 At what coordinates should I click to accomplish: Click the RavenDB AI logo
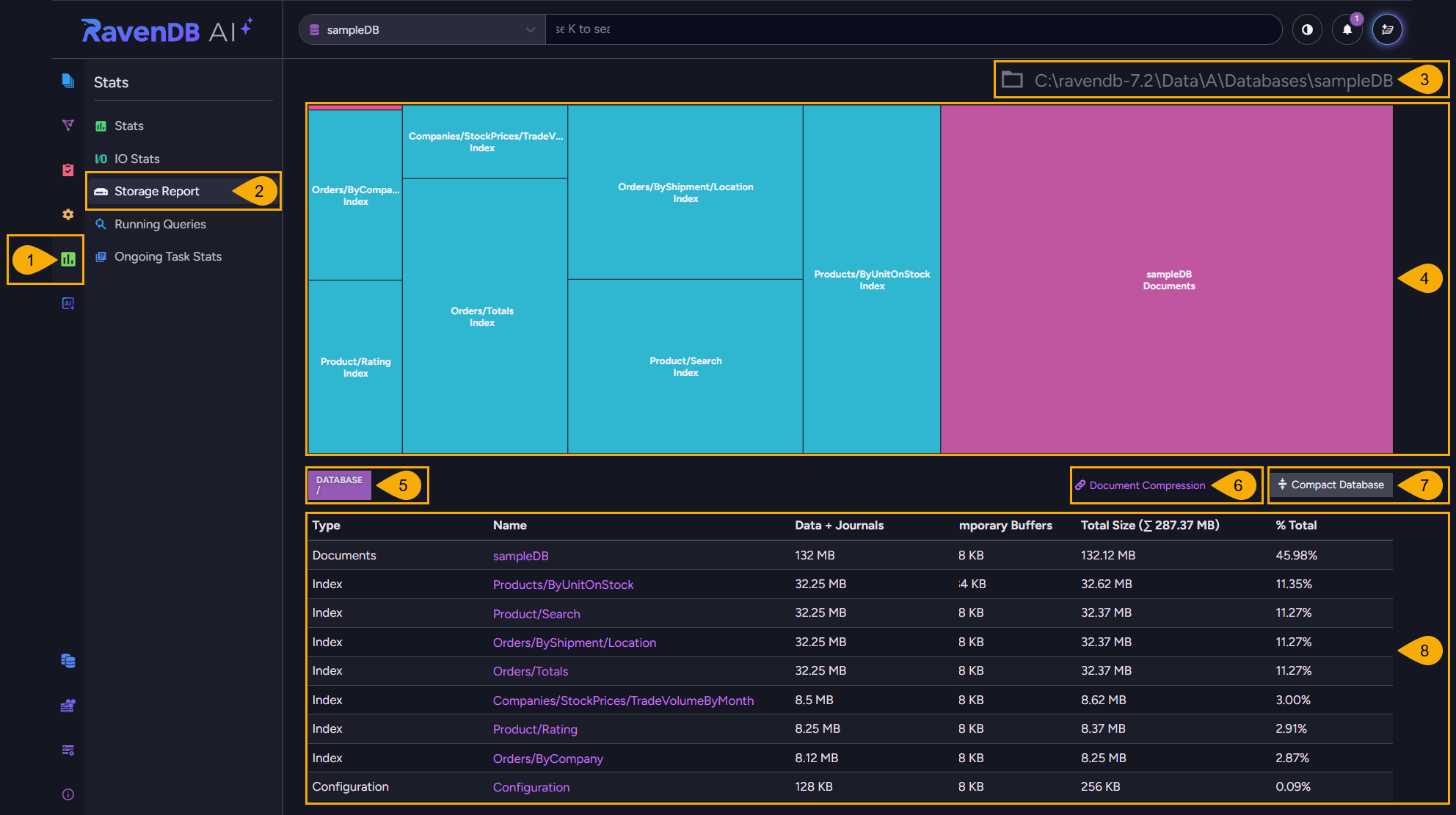[167, 30]
